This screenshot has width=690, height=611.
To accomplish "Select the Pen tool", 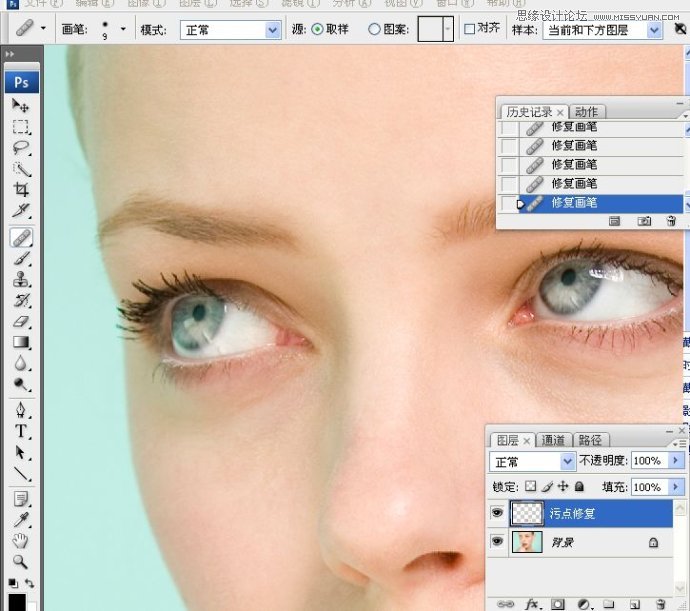I will (x=20, y=410).
